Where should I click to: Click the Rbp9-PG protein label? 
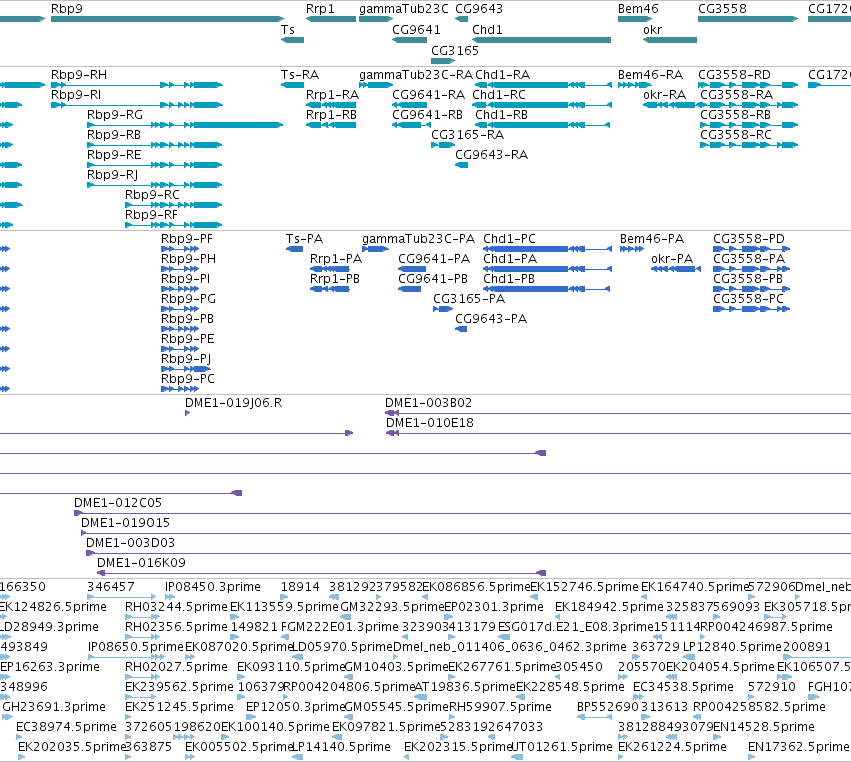click(x=188, y=298)
